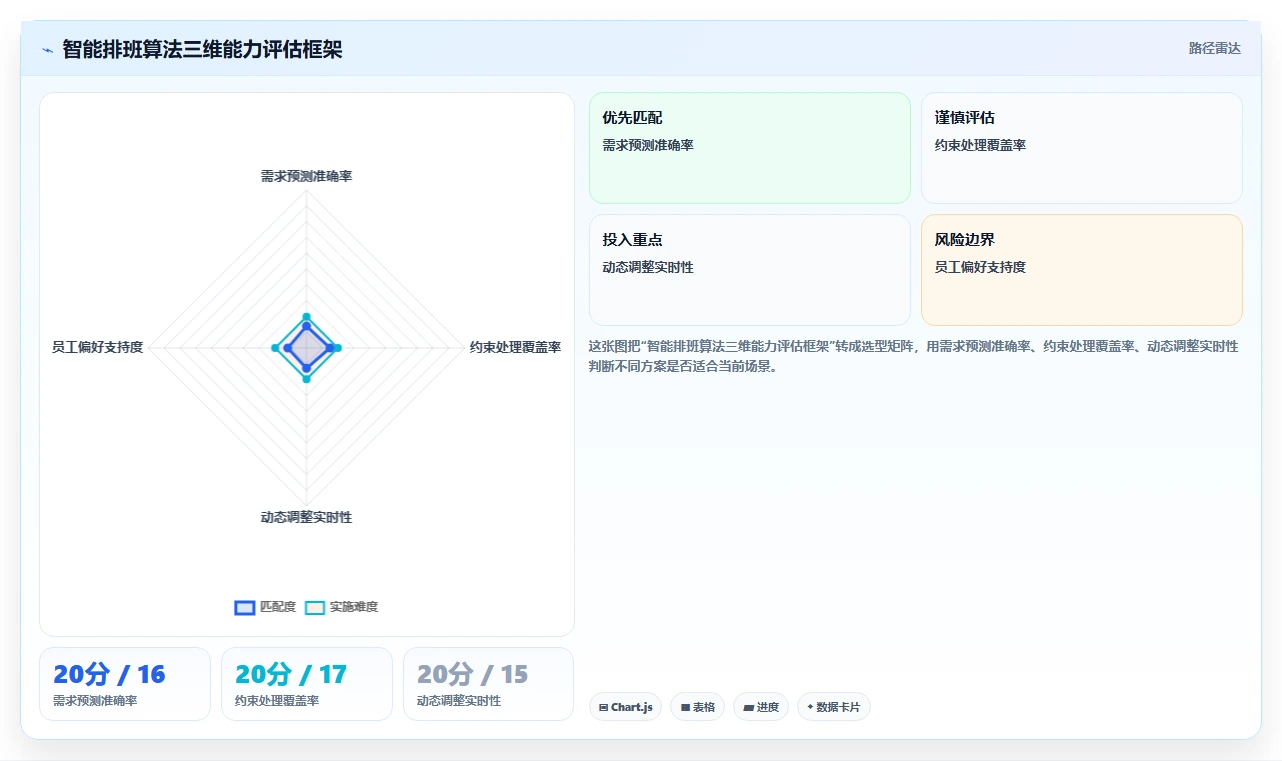
Task: Click radar axis label 约束处理覆盖率
Action: coord(515,347)
